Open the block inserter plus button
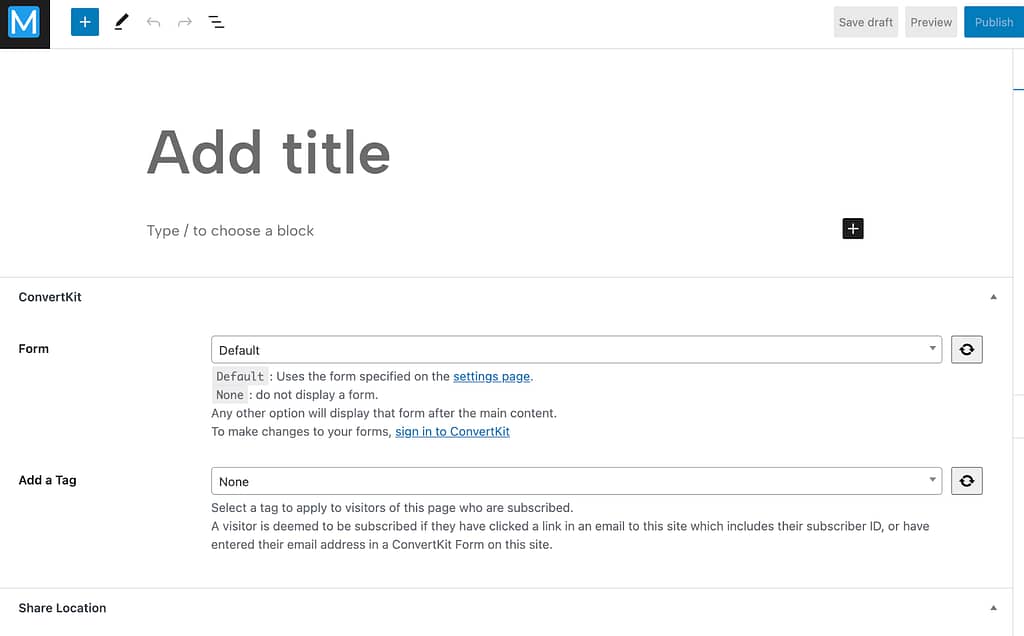1024x636 pixels. click(x=85, y=22)
